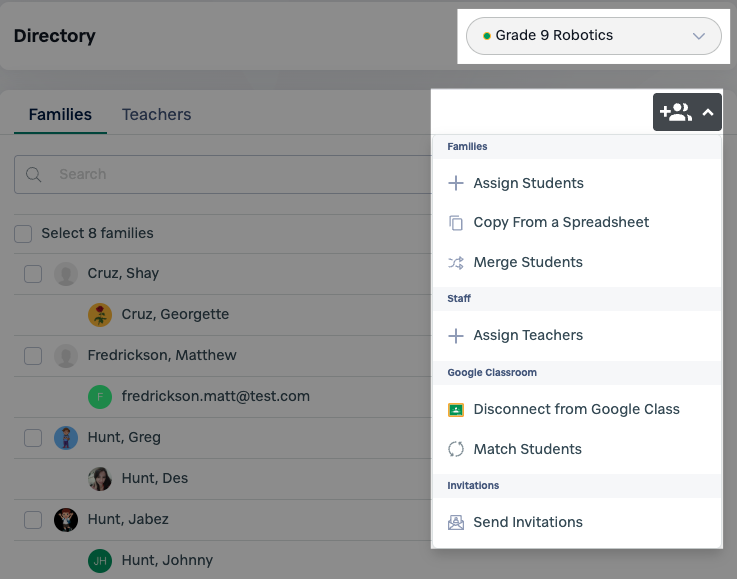Image resolution: width=737 pixels, height=579 pixels.
Task: Check the Select 8 families checkbox
Action: point(23,234)
